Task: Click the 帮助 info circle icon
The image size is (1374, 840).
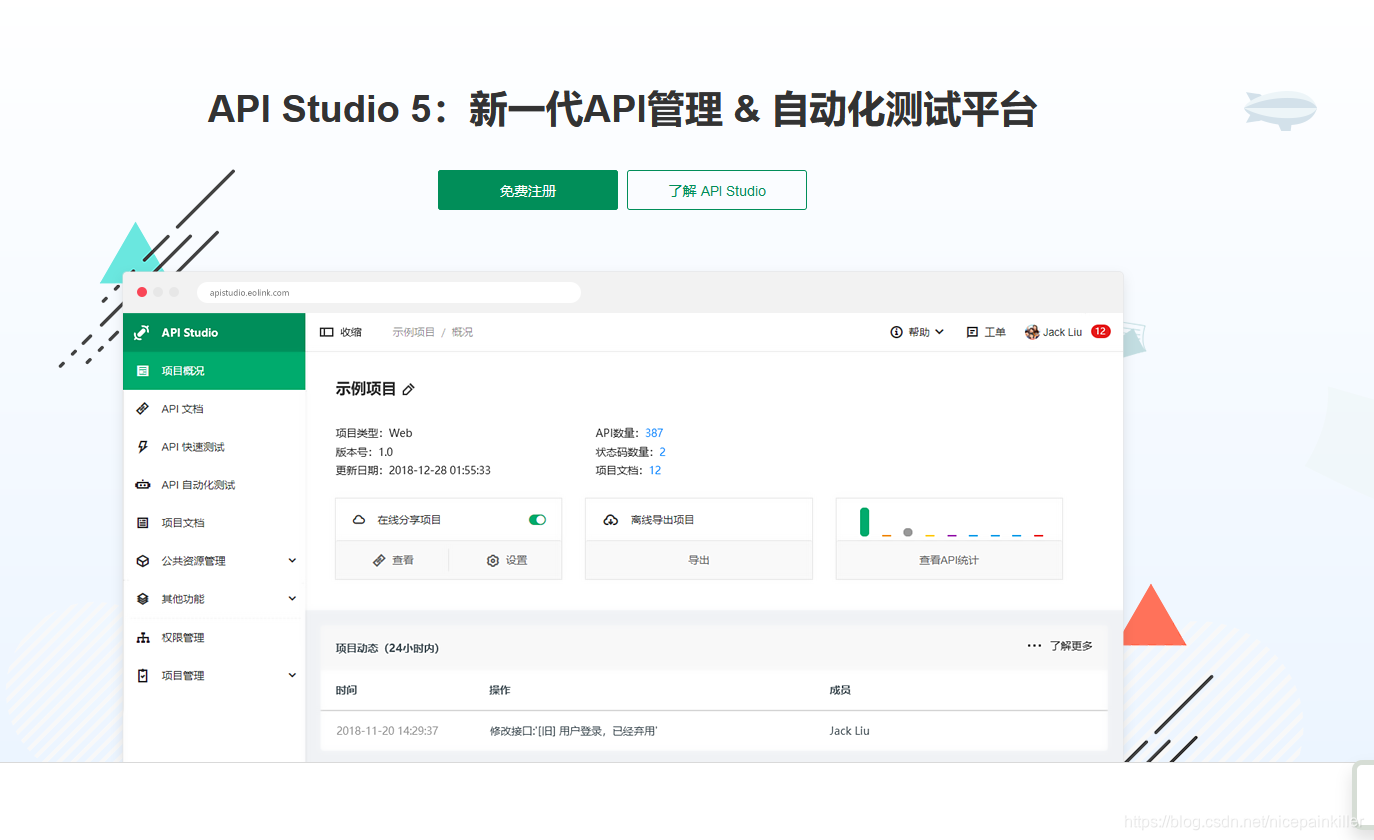Action: tap(896, 332)
